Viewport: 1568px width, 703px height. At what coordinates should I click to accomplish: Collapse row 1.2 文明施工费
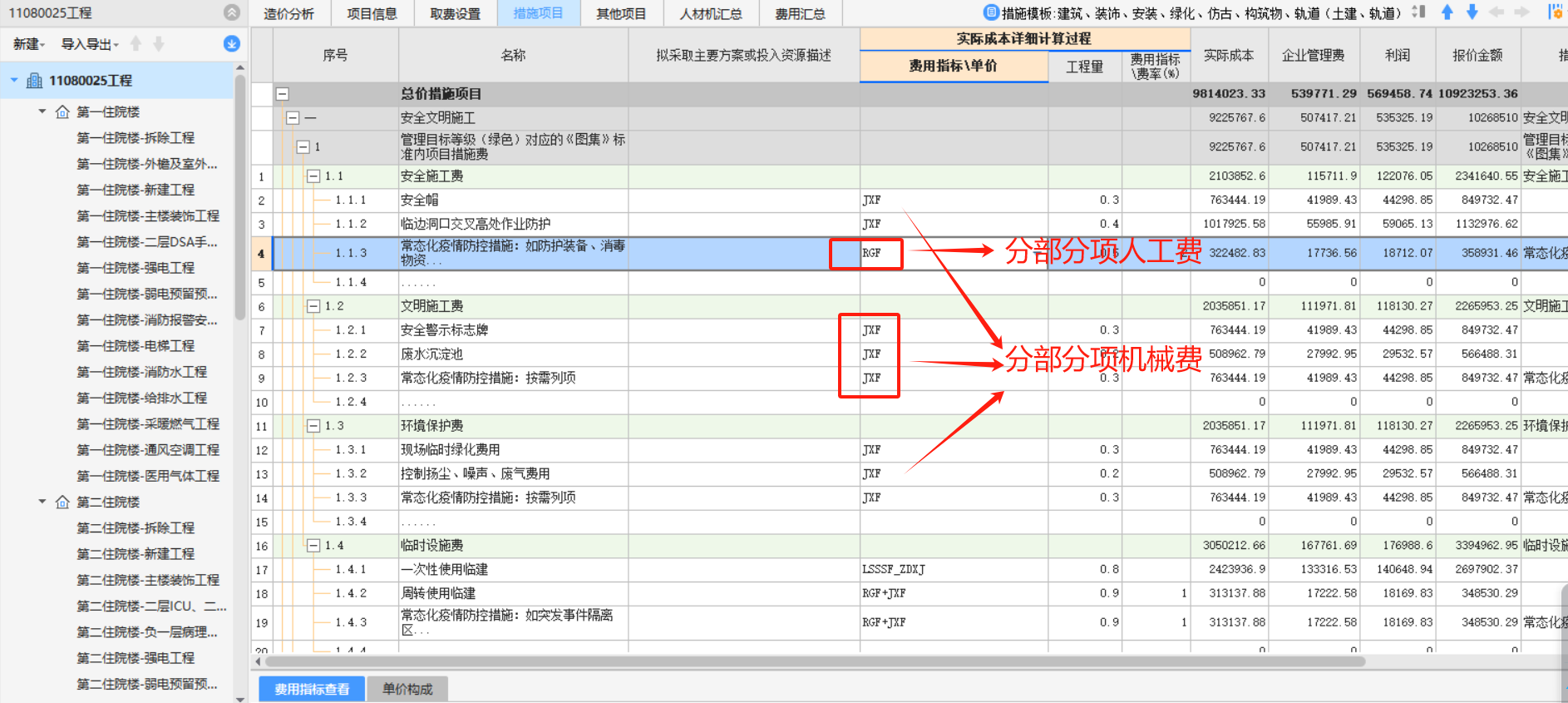[313, 306]
